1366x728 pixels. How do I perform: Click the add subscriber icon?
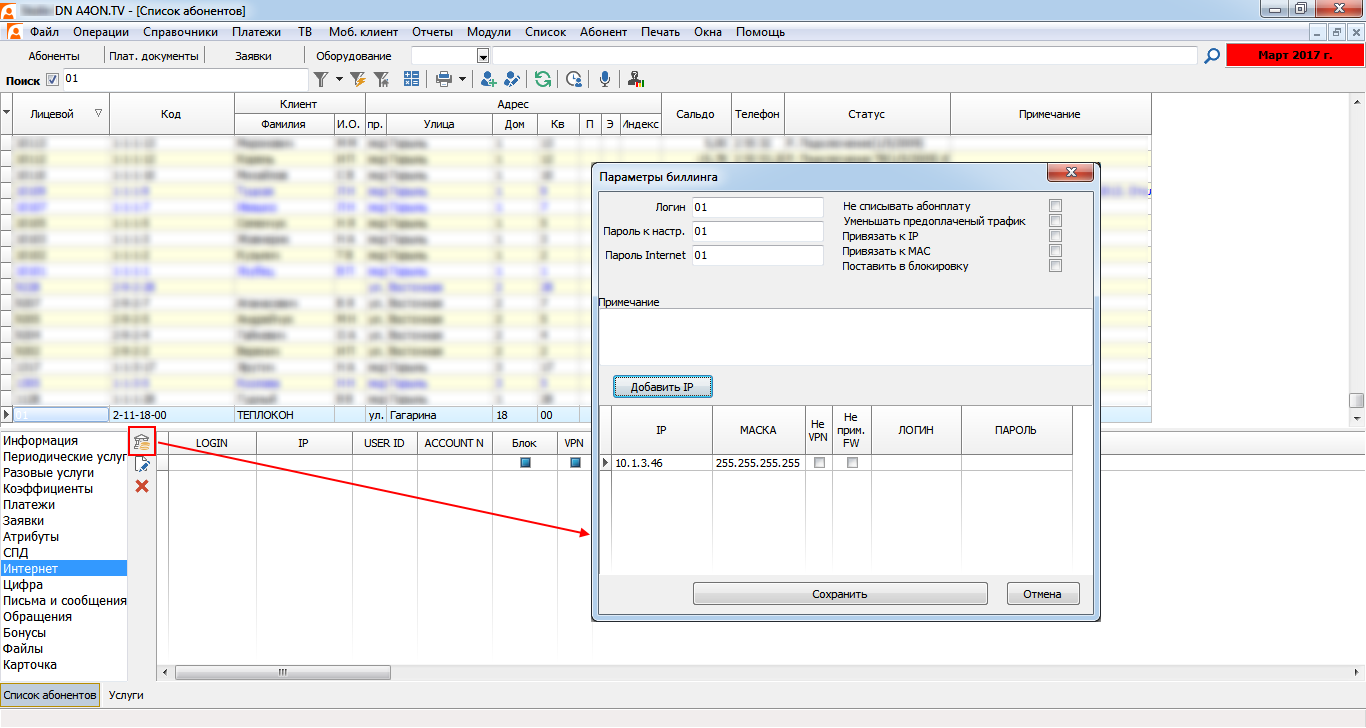489,79
